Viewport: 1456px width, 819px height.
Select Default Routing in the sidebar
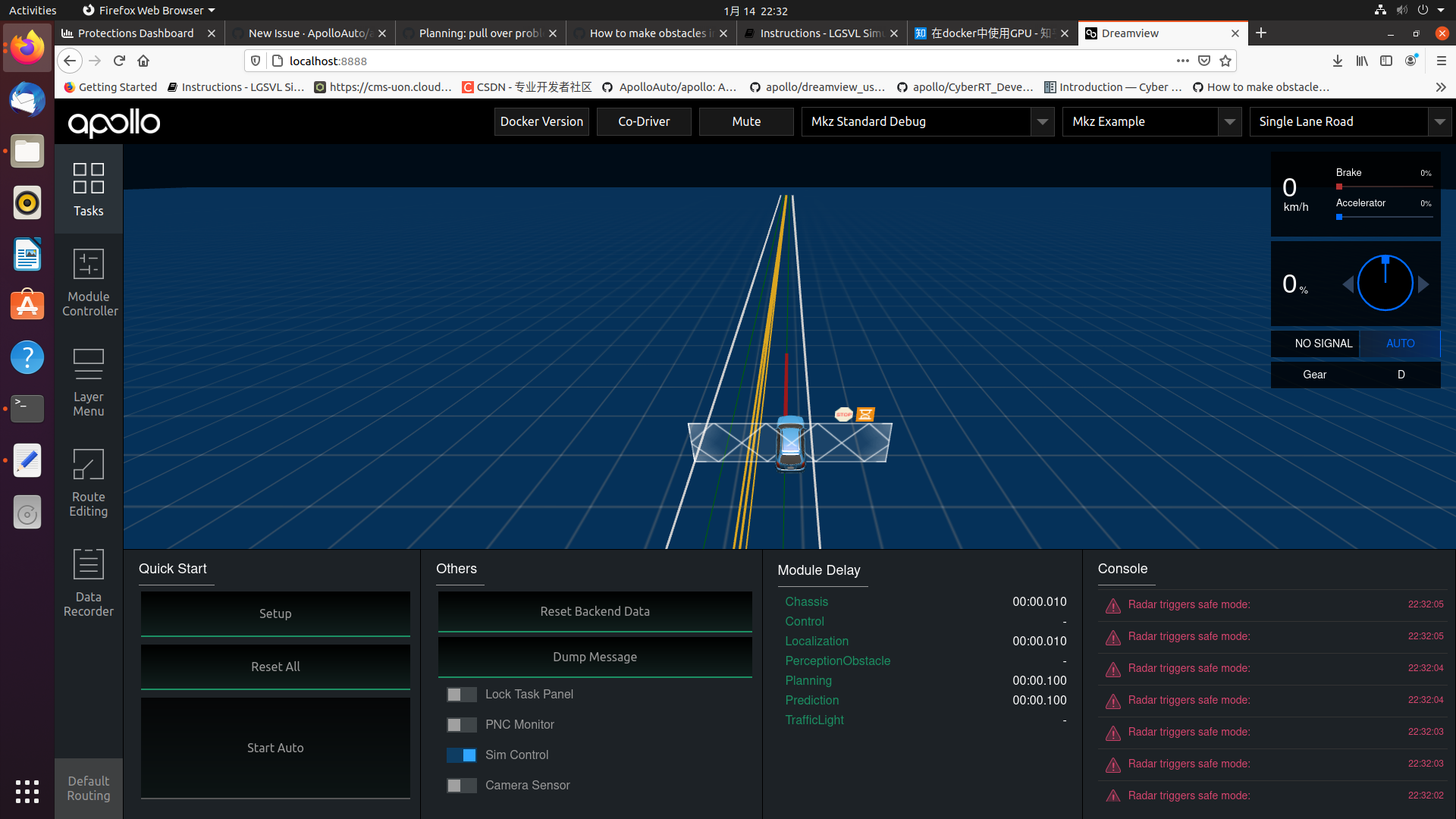coord(88,788)
